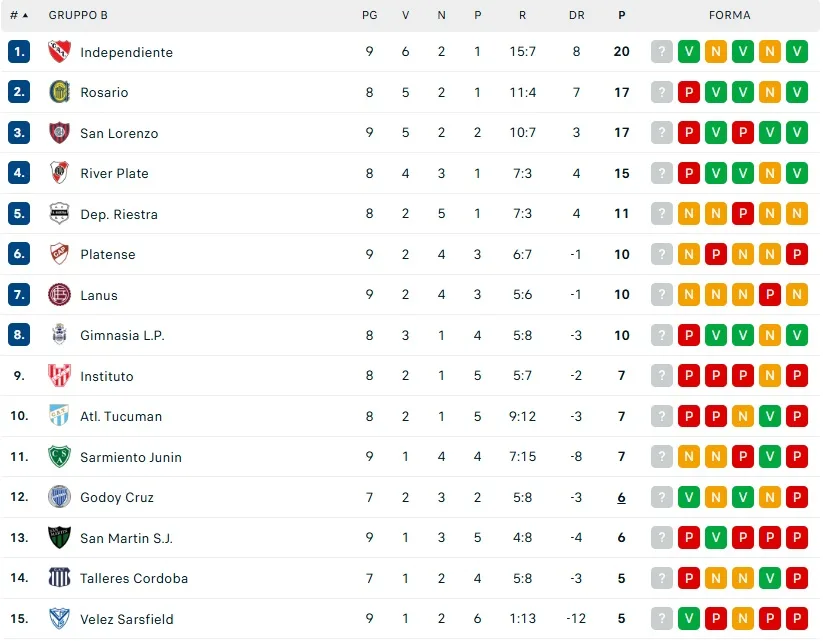Image resolution: width=823 pixels, height=641 pixels.
Task: Click Independiente's upcoming match question mark
Action: 661,52
